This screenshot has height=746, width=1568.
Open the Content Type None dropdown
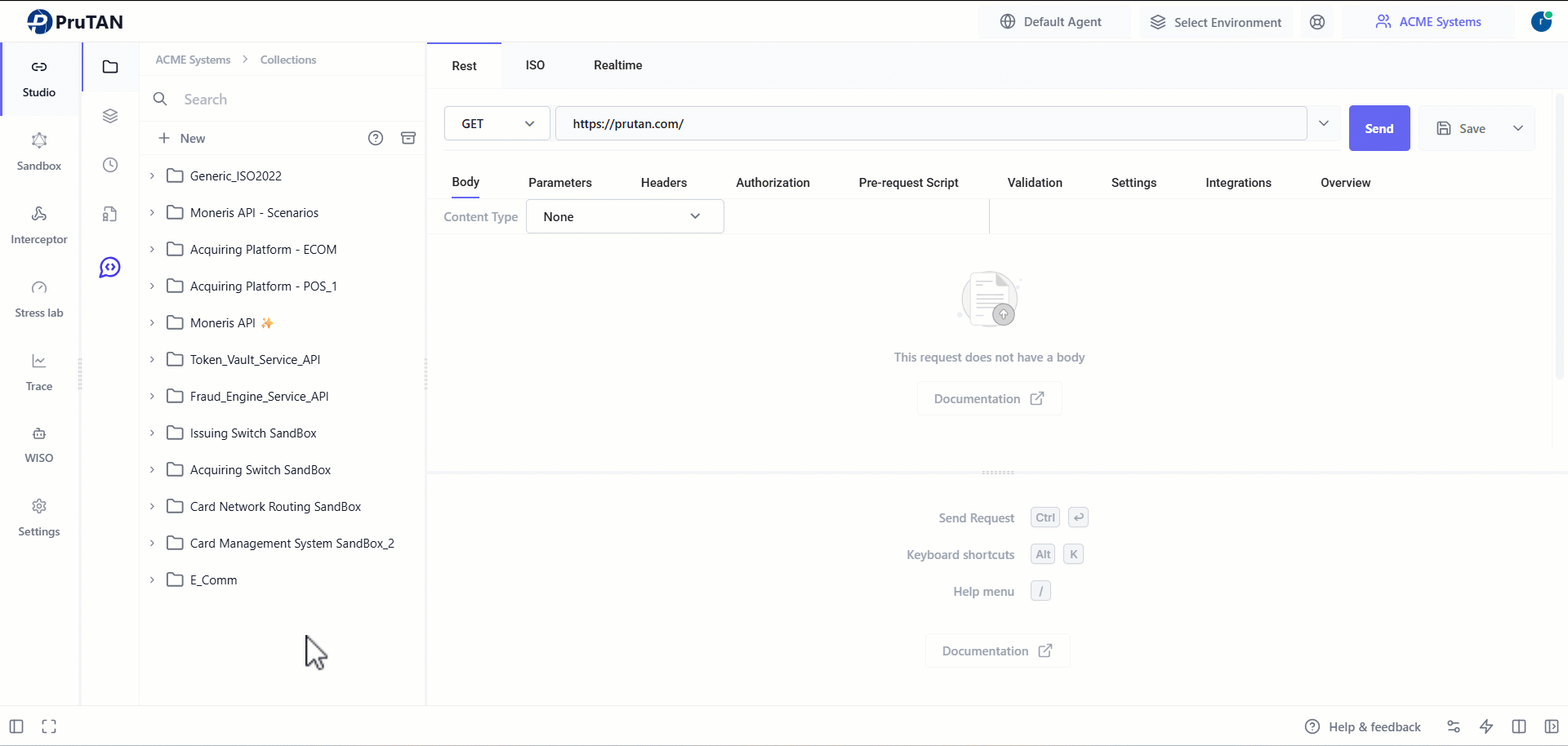[x=625, y=216]
